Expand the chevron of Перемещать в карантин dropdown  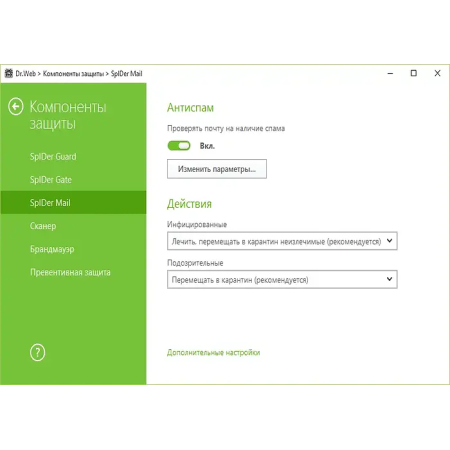pos(389,279)
